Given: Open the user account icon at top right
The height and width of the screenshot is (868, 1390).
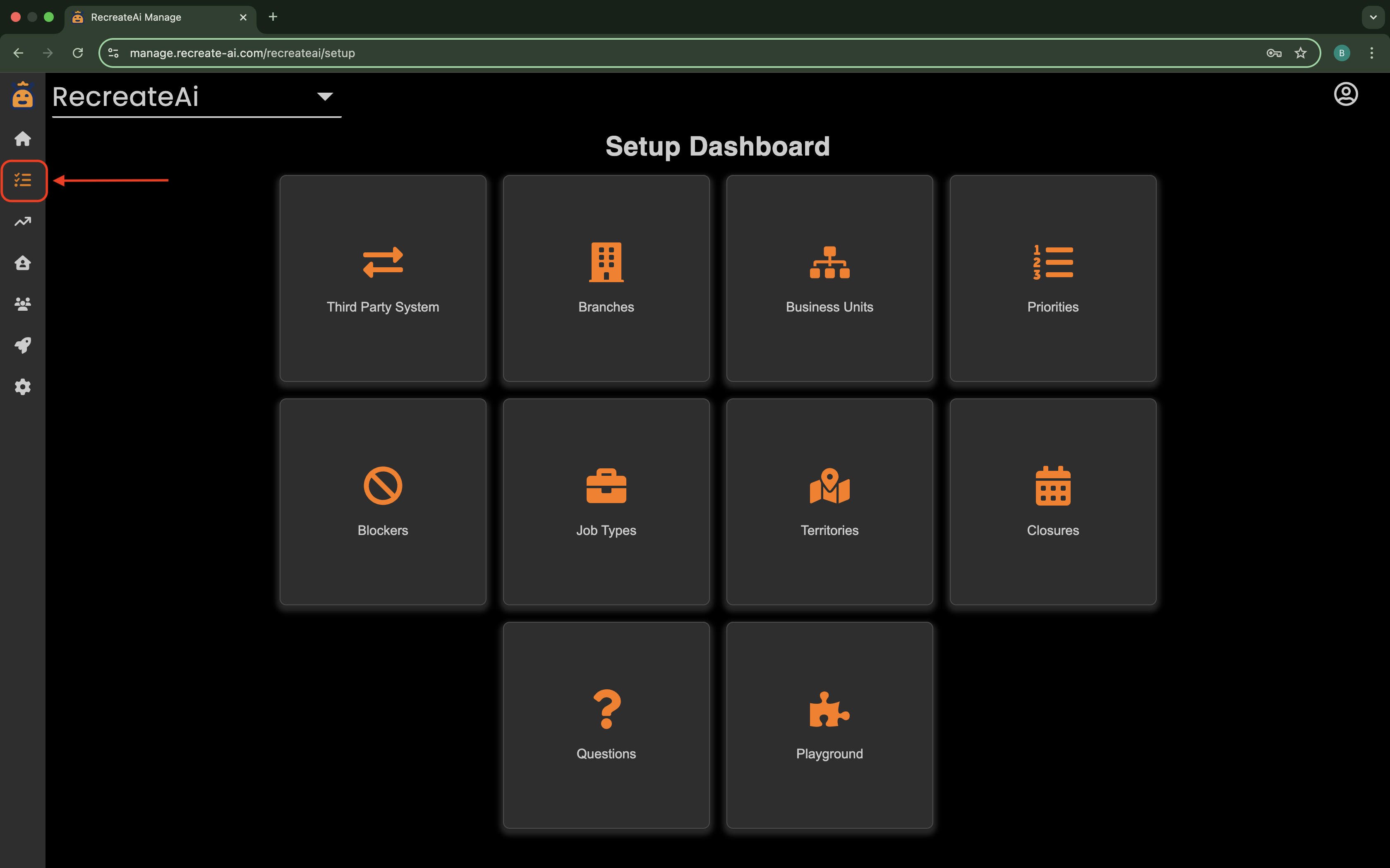Looking at the screenshot, I should [x=1346, y=94].
